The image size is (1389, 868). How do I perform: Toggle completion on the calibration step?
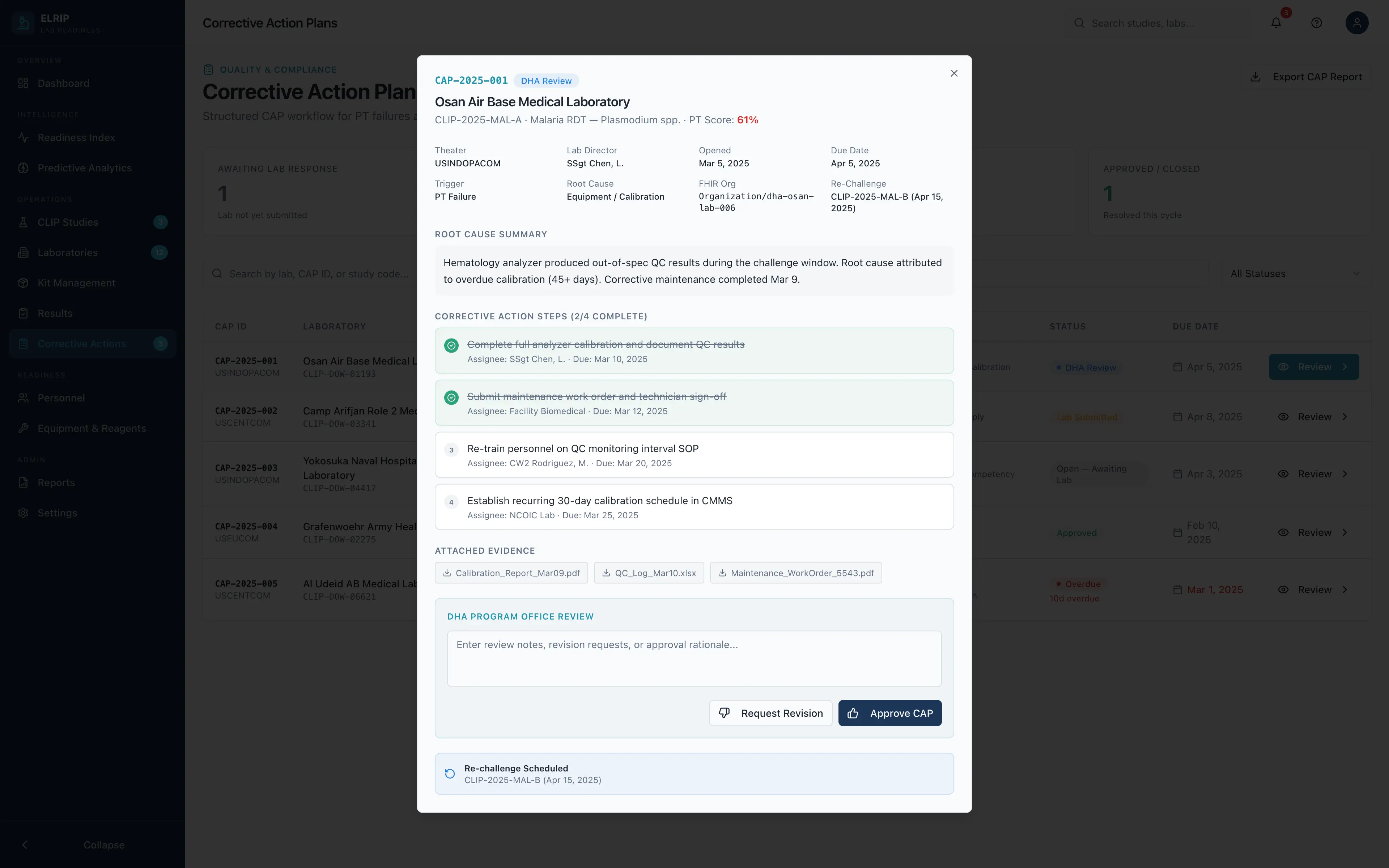[x=451, y=345]
